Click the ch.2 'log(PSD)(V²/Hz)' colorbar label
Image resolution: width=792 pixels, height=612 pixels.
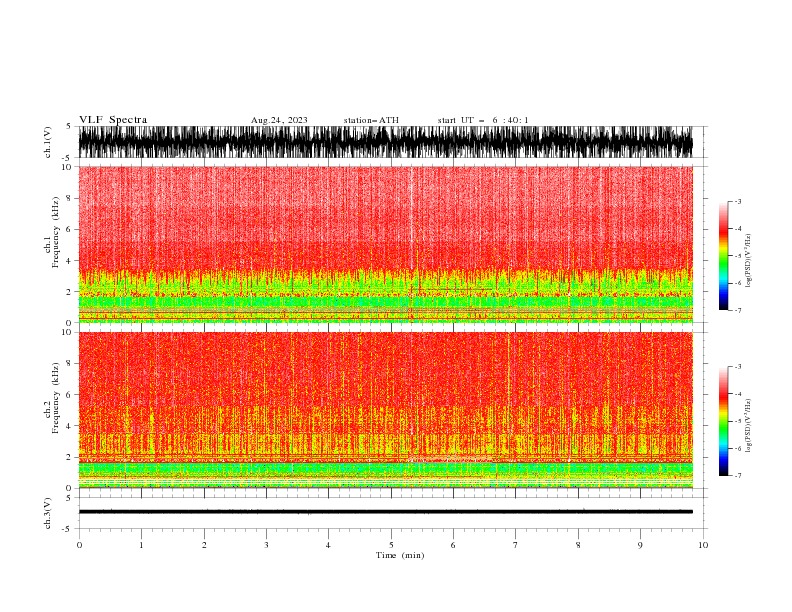coord(748,425)
